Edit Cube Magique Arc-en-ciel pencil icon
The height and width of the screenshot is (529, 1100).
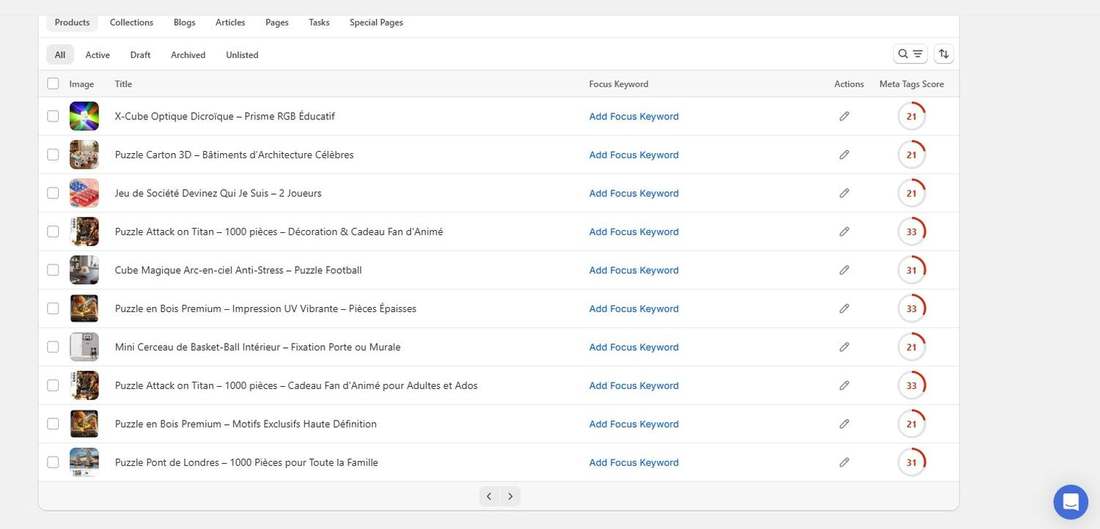[x=844, y=270]
